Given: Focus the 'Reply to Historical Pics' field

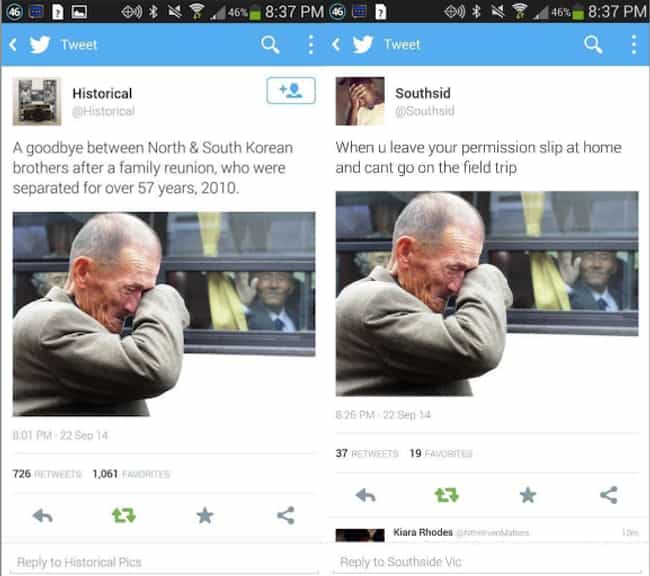Looking at the screenshot, I should [x=164, y=562].
